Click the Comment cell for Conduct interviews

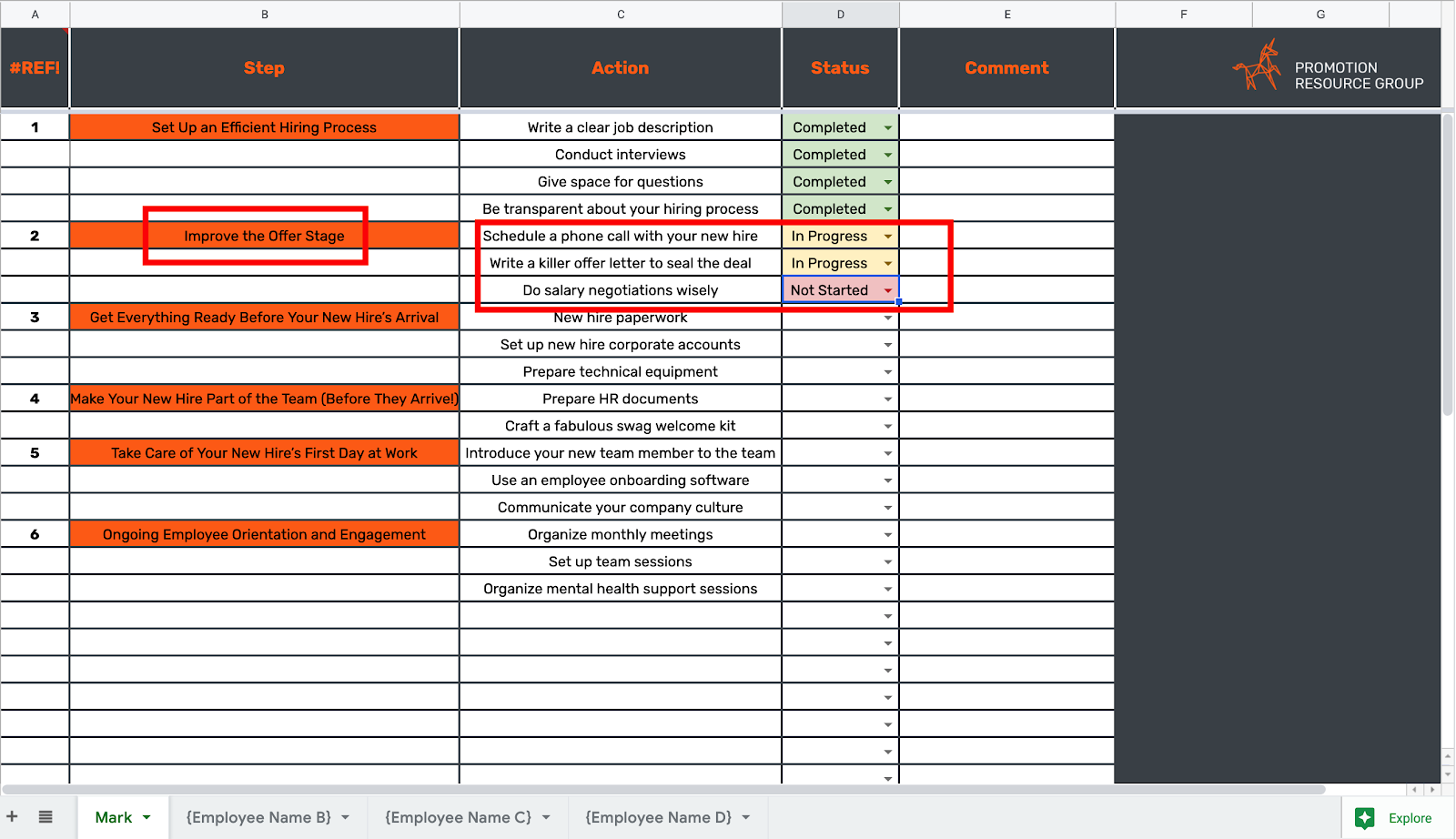1007,155
